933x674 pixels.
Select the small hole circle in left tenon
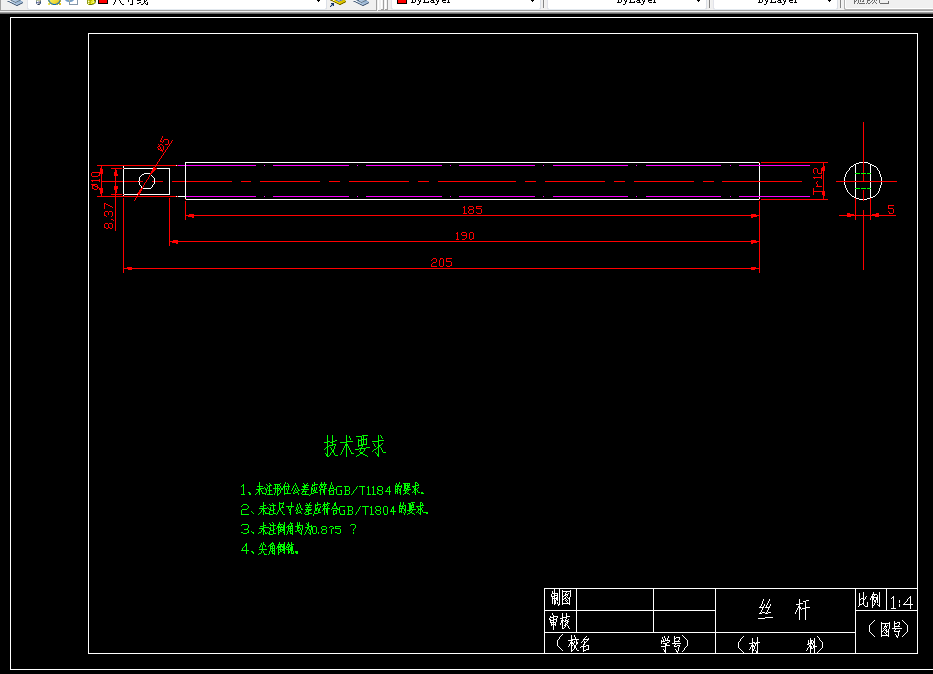147,181
